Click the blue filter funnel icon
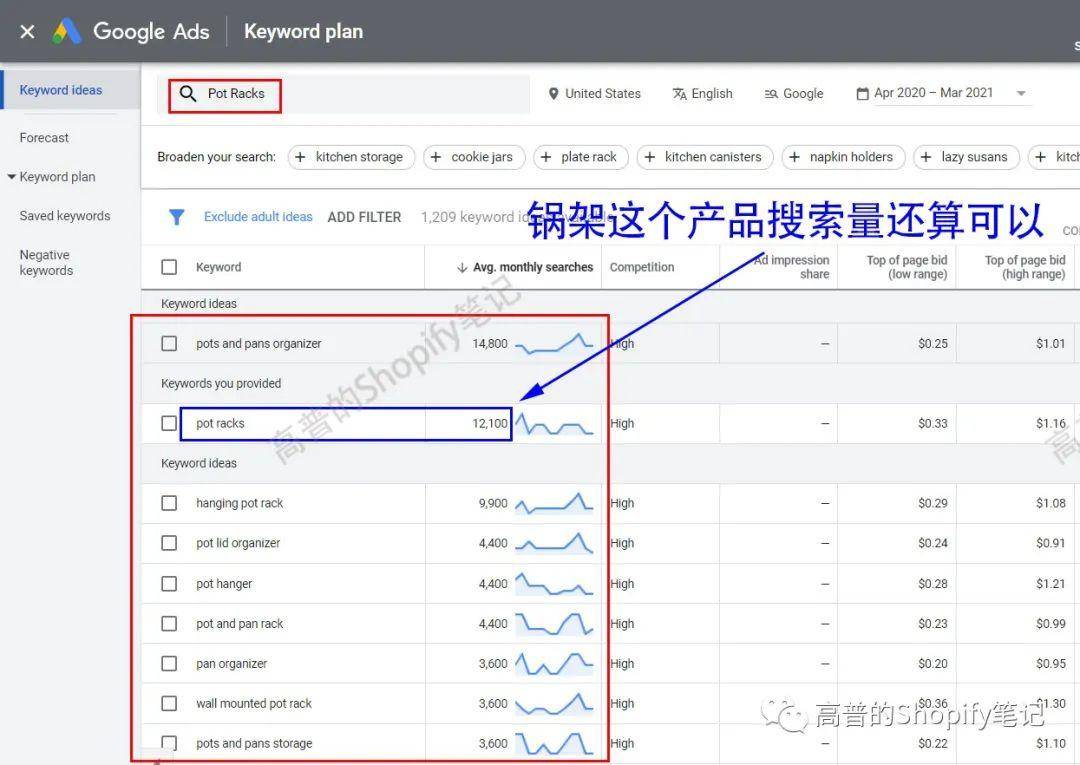This screenshot has width=1080, height=765. click(x=176, y=217)
